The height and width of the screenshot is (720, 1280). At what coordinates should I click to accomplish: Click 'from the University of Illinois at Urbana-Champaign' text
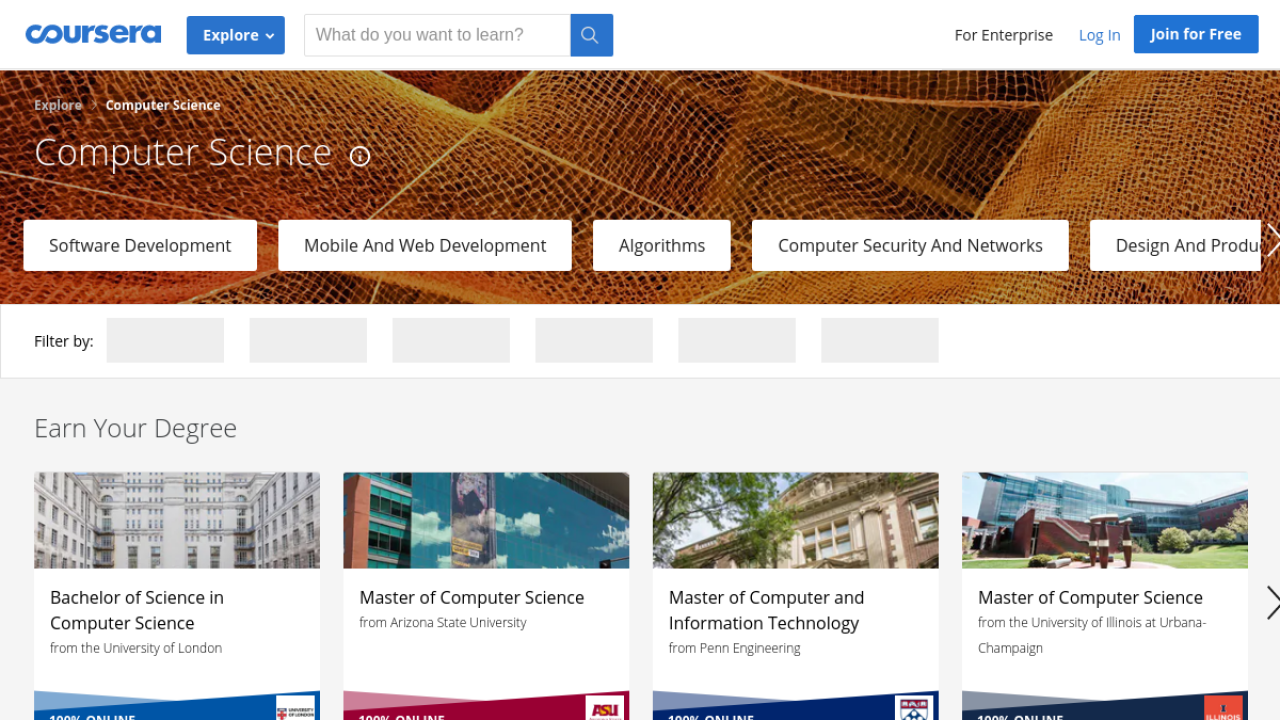(1092, 635)
